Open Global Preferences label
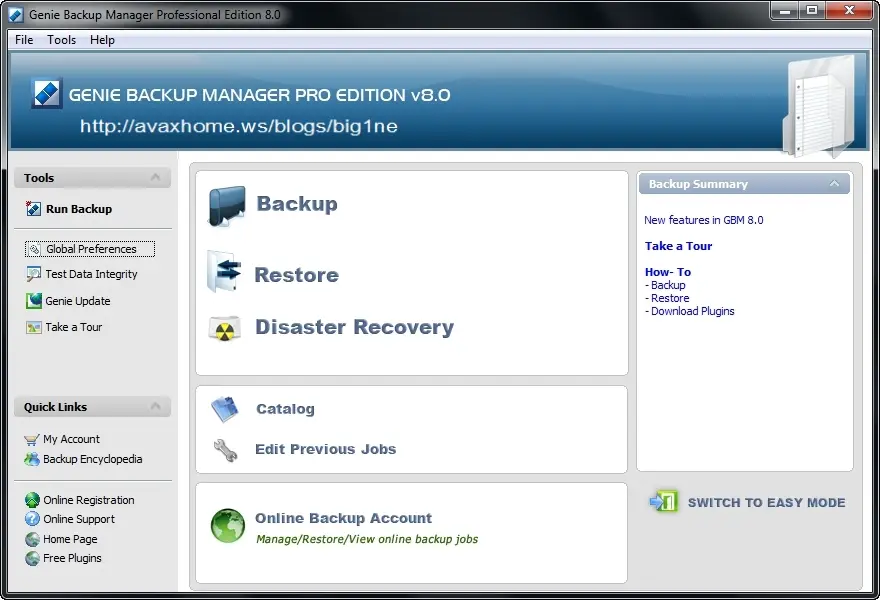The width and height of the screenshot is (880, 600). (91, 249)
